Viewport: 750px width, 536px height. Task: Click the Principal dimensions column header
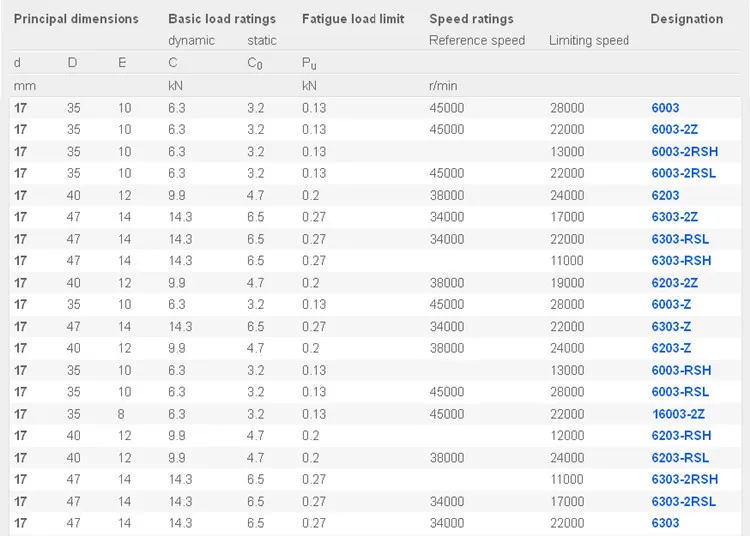76,19
